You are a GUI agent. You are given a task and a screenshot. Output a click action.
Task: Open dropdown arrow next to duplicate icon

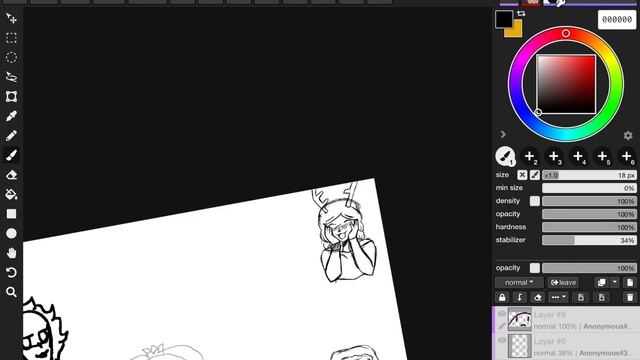tap(615, 282)
